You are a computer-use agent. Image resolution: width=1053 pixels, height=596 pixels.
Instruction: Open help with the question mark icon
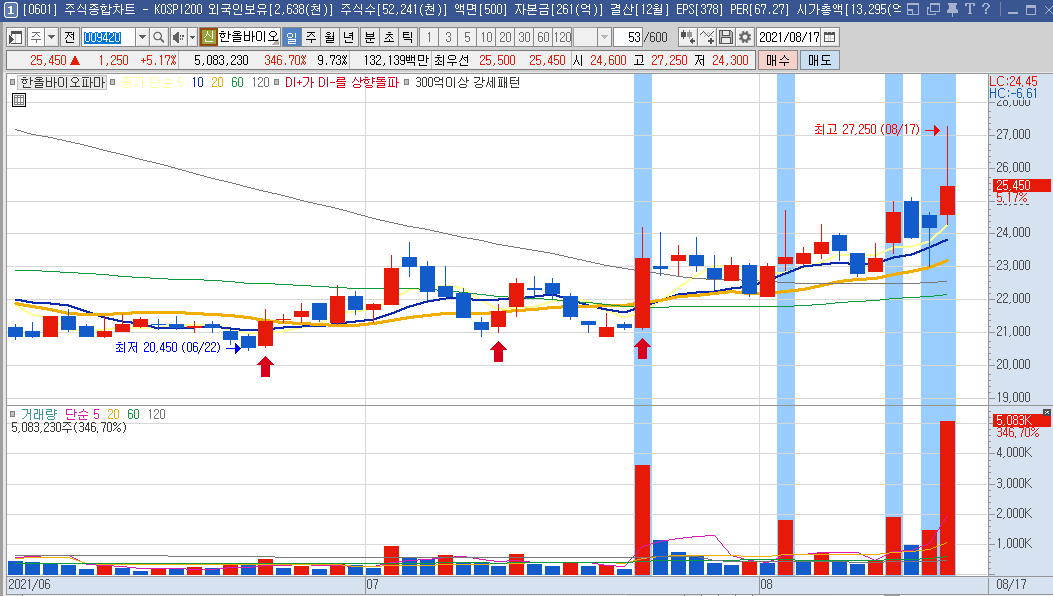(985, 9)
